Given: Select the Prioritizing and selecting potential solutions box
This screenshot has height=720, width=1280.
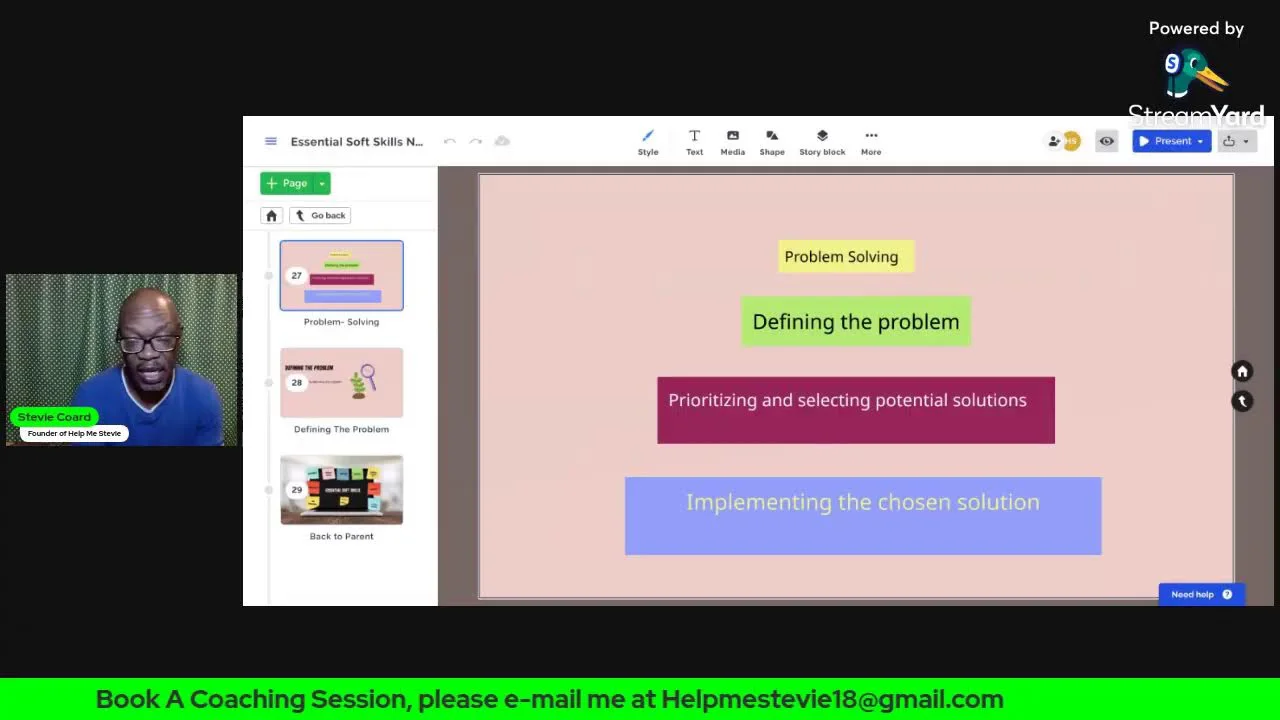Looking at the screenshot, I should 856,410.
